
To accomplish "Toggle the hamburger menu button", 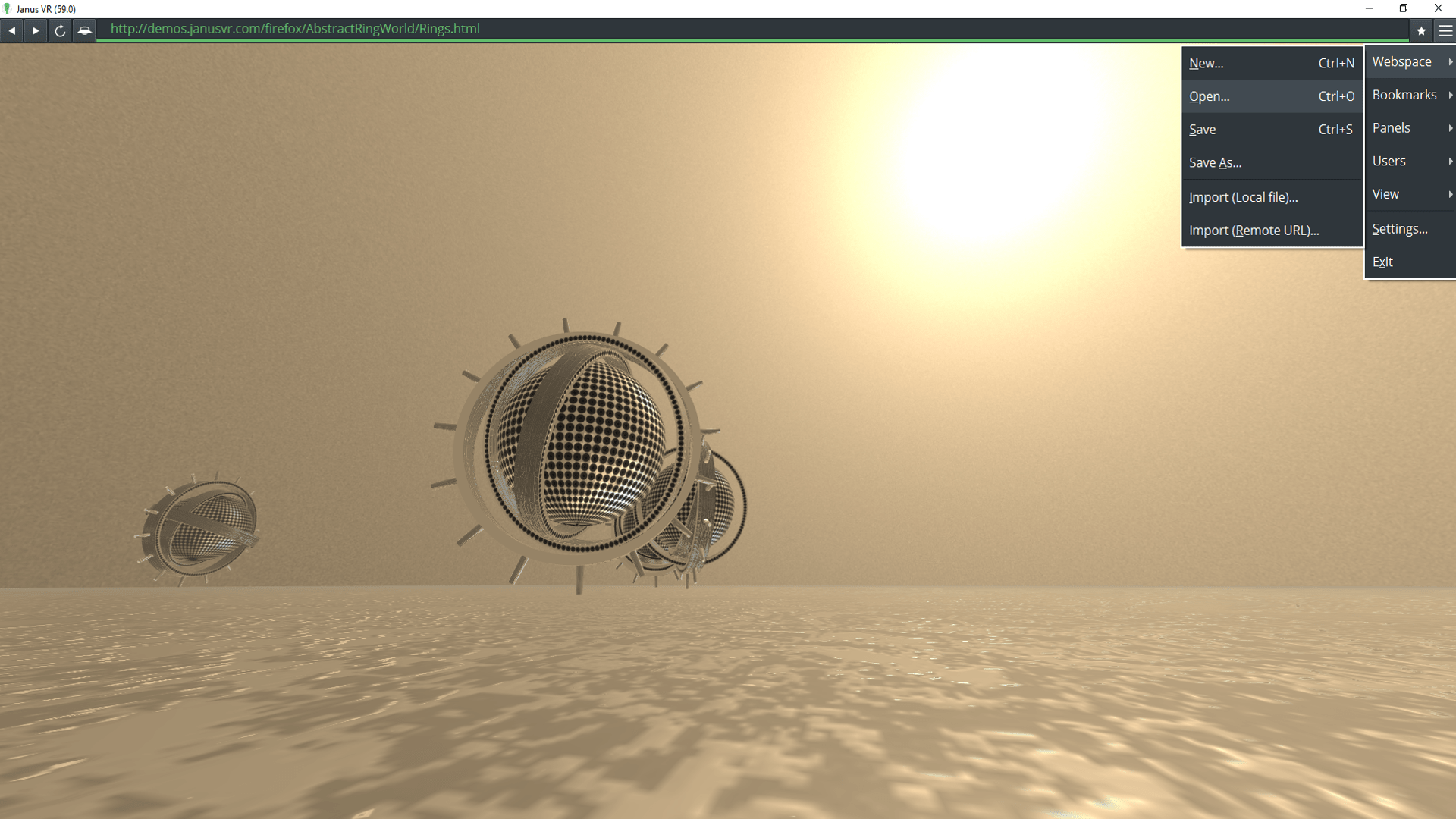I will coord(1445,31).
